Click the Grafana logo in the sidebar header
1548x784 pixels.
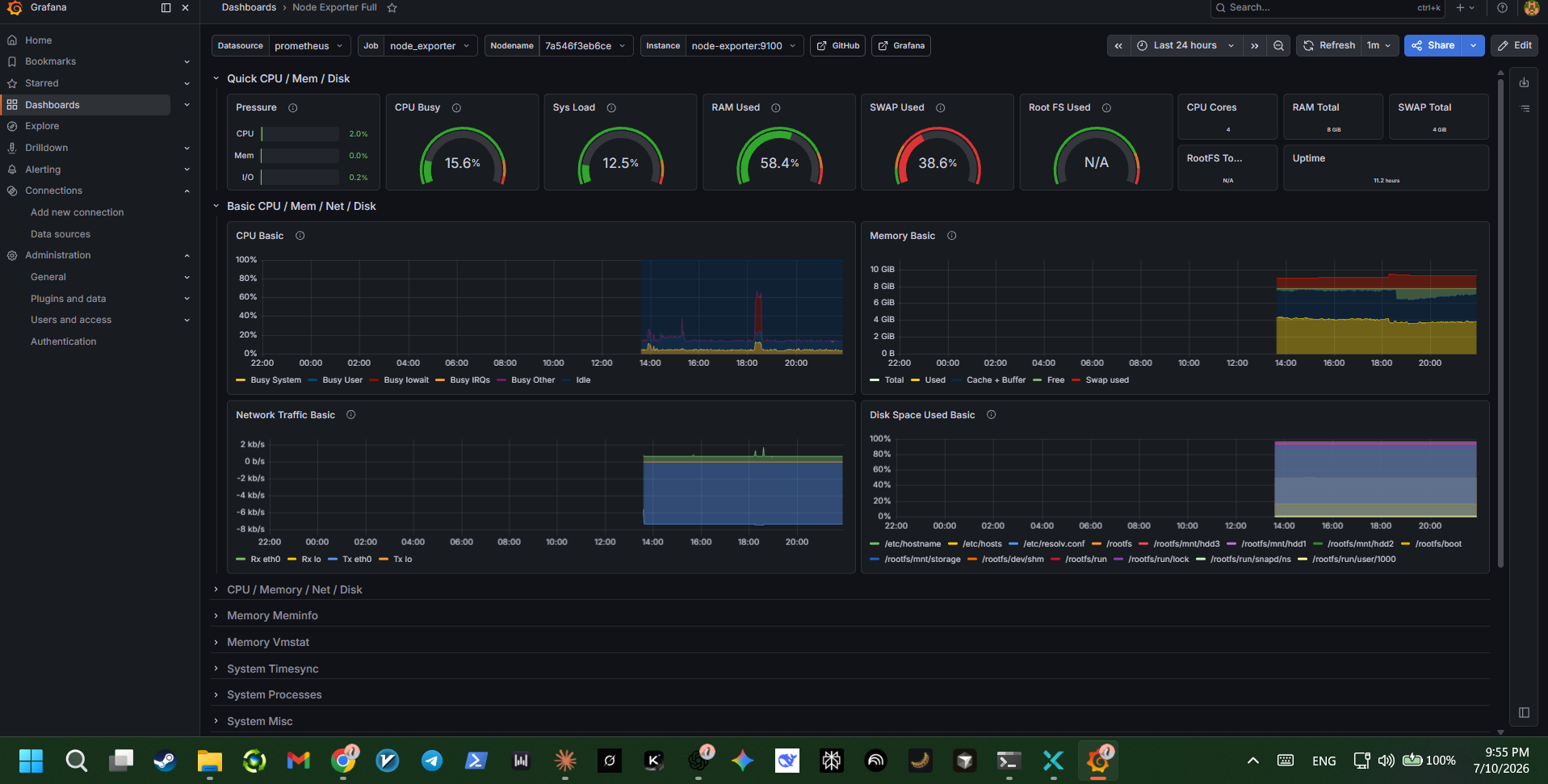click(x=15, y=8)
